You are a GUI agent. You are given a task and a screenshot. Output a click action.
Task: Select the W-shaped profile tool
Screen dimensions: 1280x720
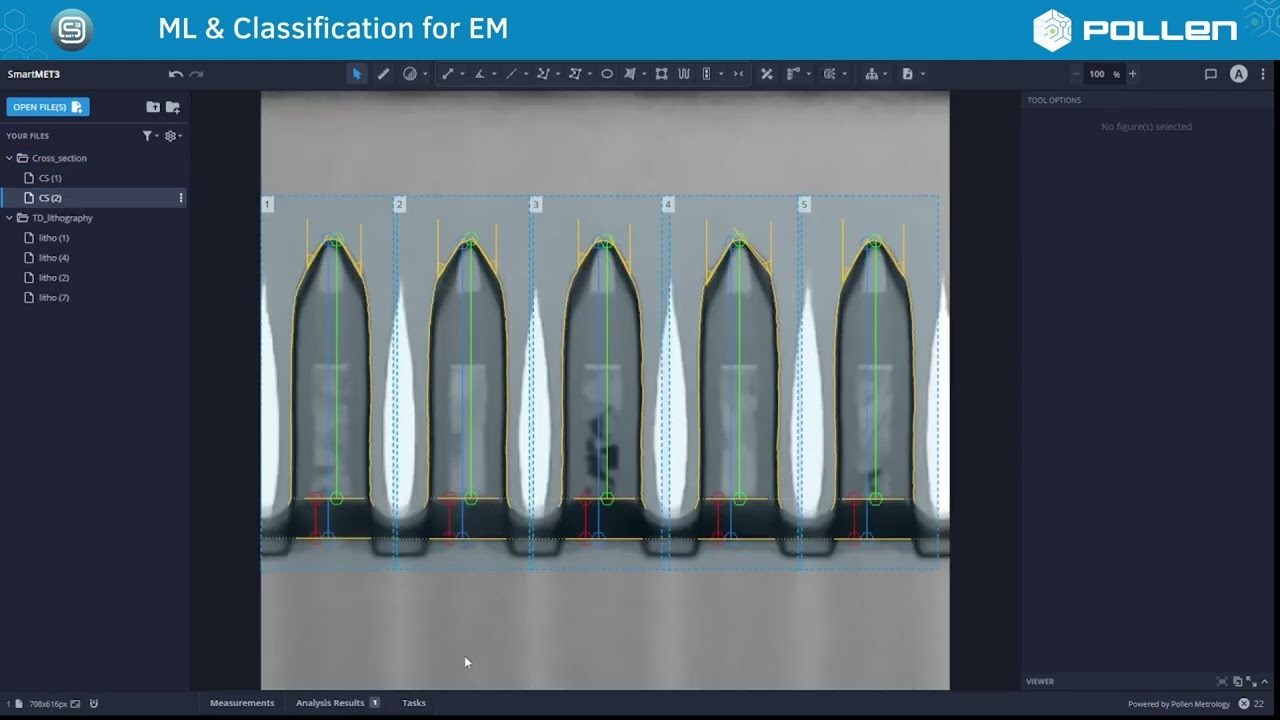click(684, 74)
